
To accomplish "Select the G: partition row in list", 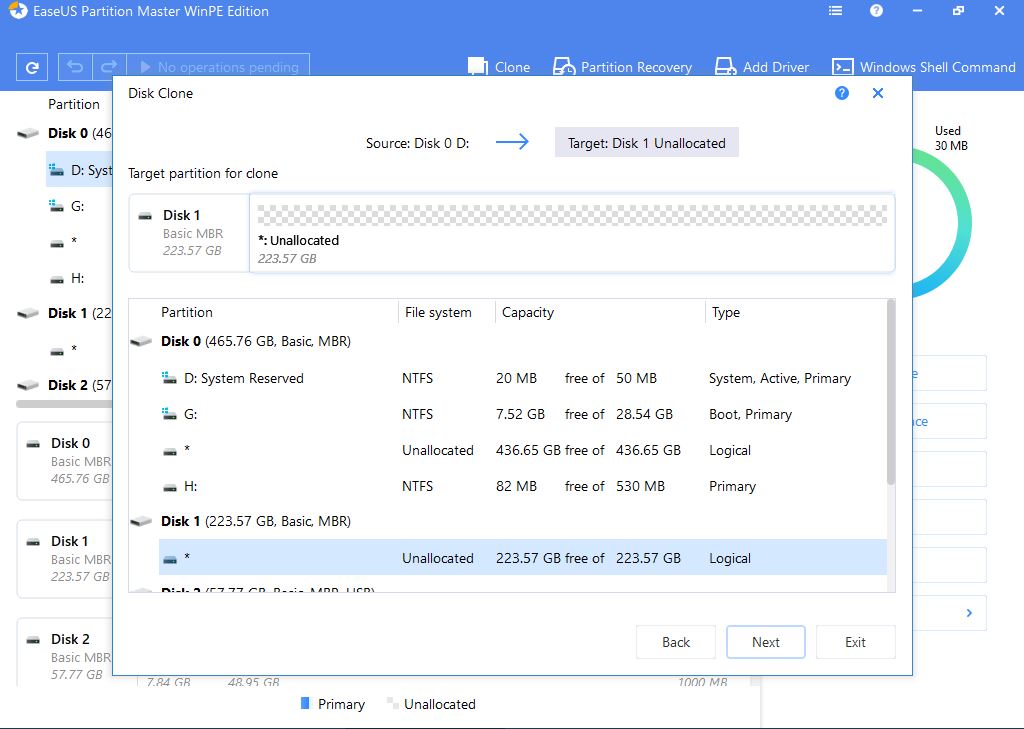I will (x=522, y=414).
